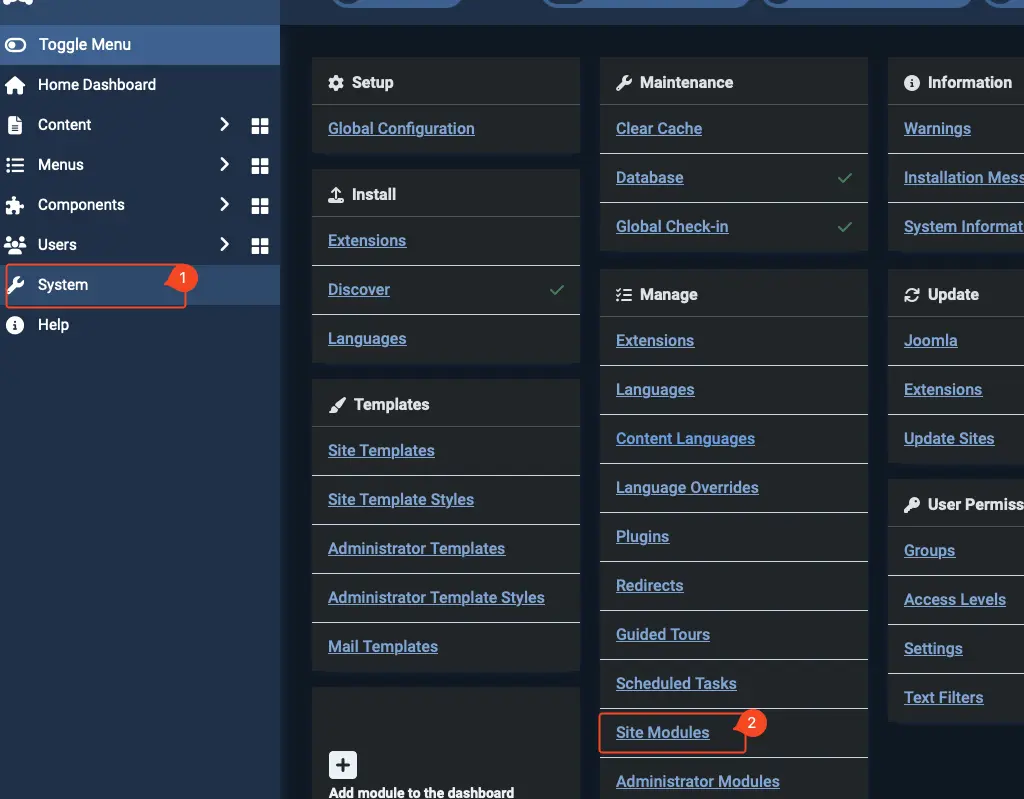Expand the Users submenu arrow
Image resolution: width=1024 pixels, height=799 pixels.
[224, 245]
